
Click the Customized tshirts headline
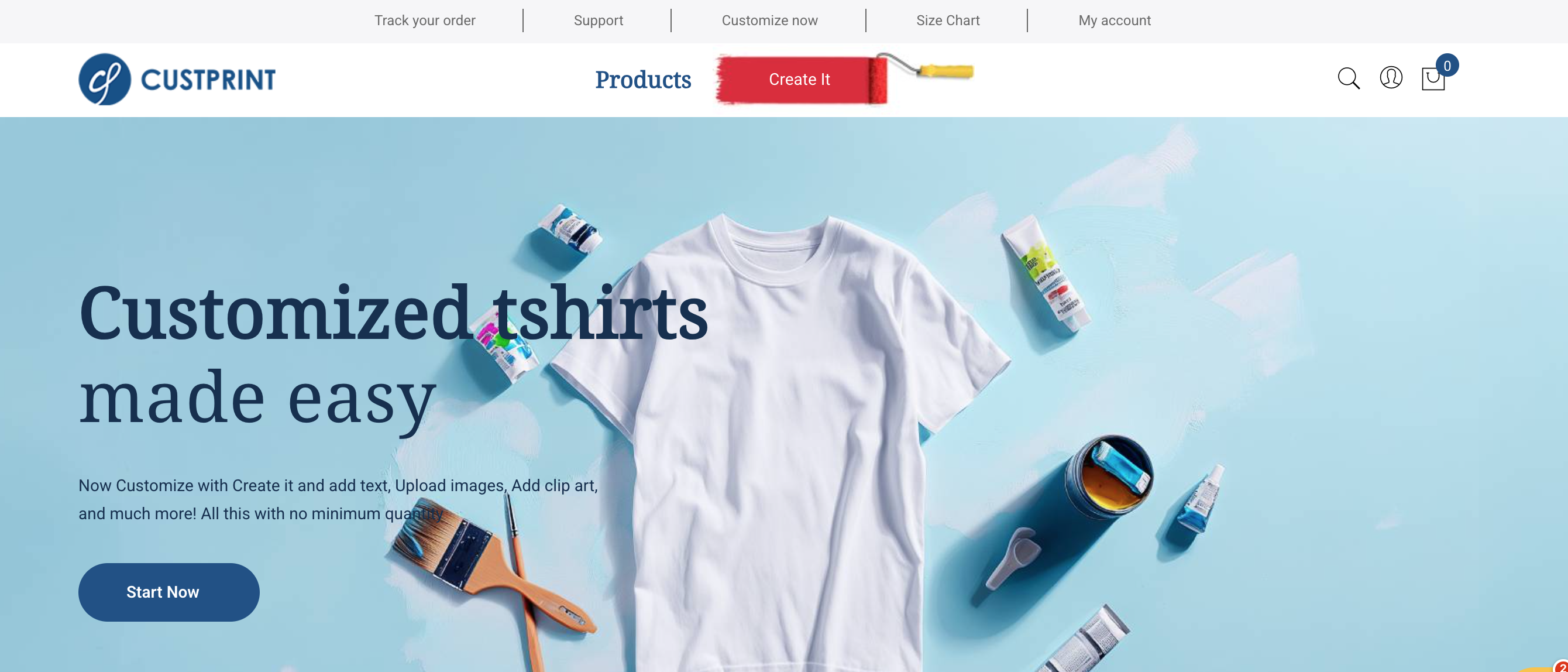click(393, 313)
